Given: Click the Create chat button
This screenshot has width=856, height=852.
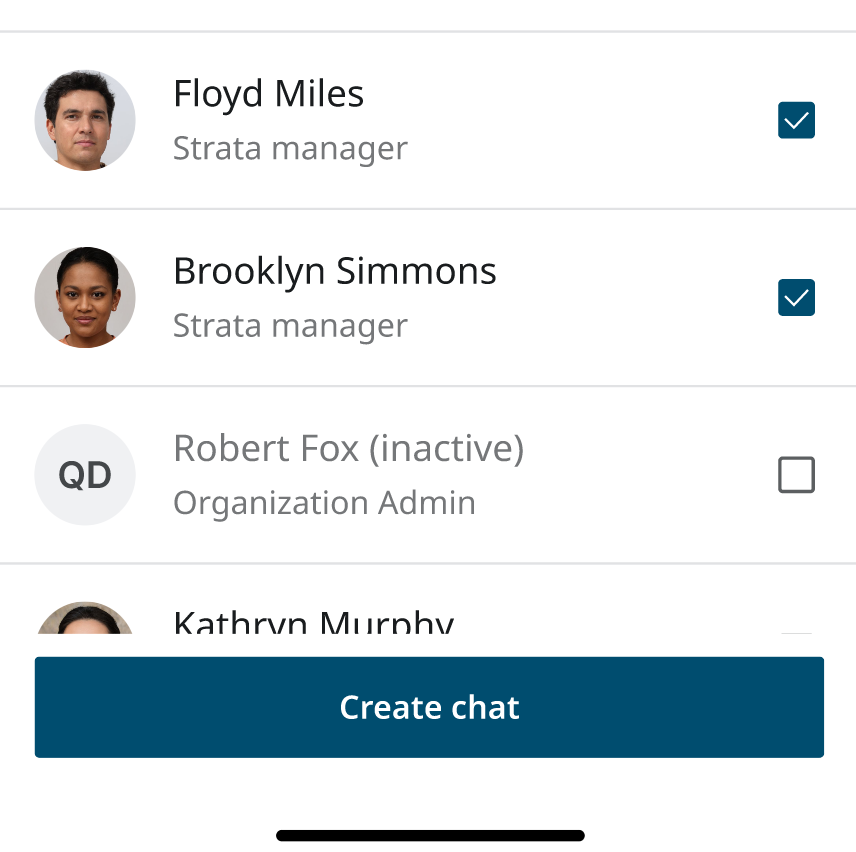Looking at the screenshot, I should pyautogui.click(x=429, y=707).
